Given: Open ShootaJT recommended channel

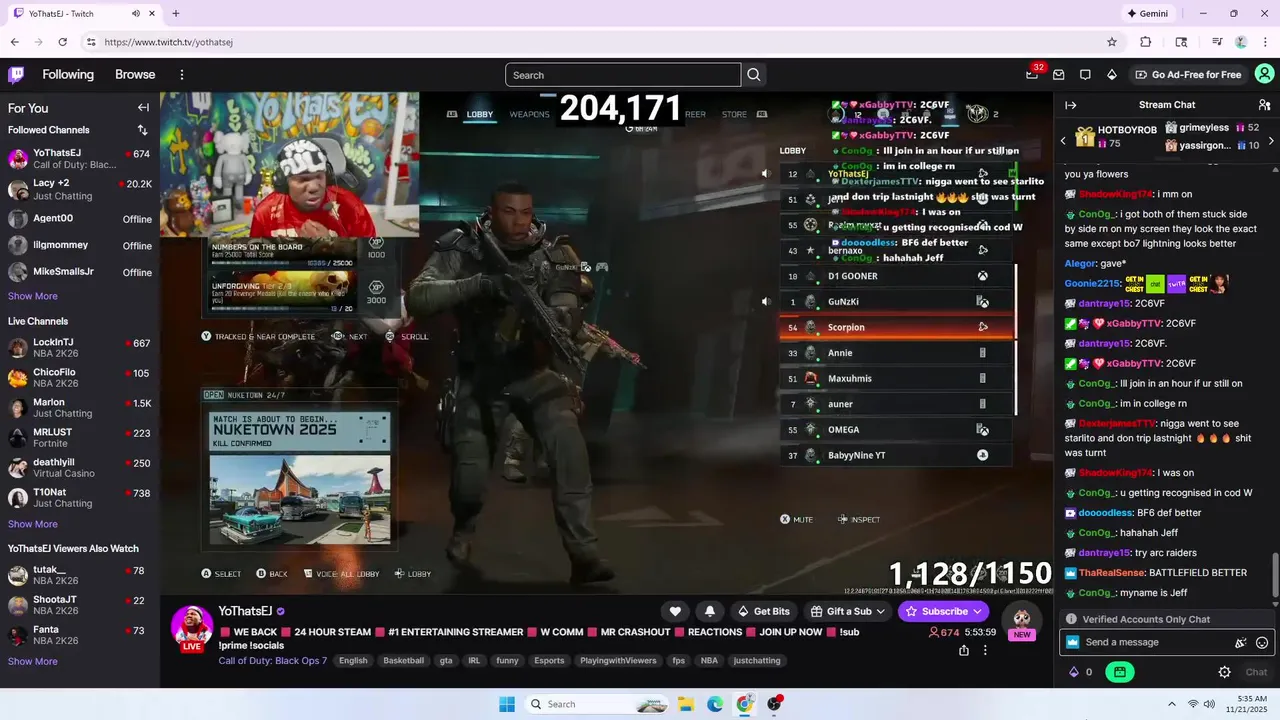Looking at the screenshot, I should click(80, 605).
